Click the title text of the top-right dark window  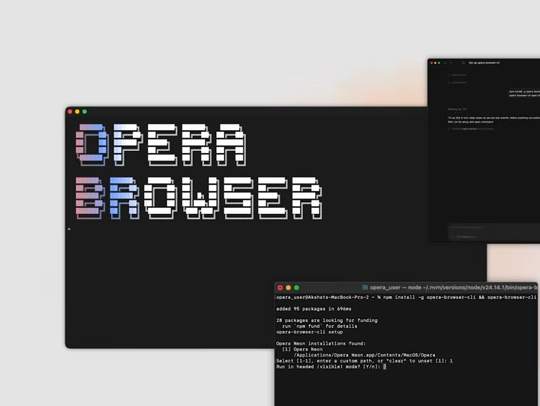[x=484, y=63]
